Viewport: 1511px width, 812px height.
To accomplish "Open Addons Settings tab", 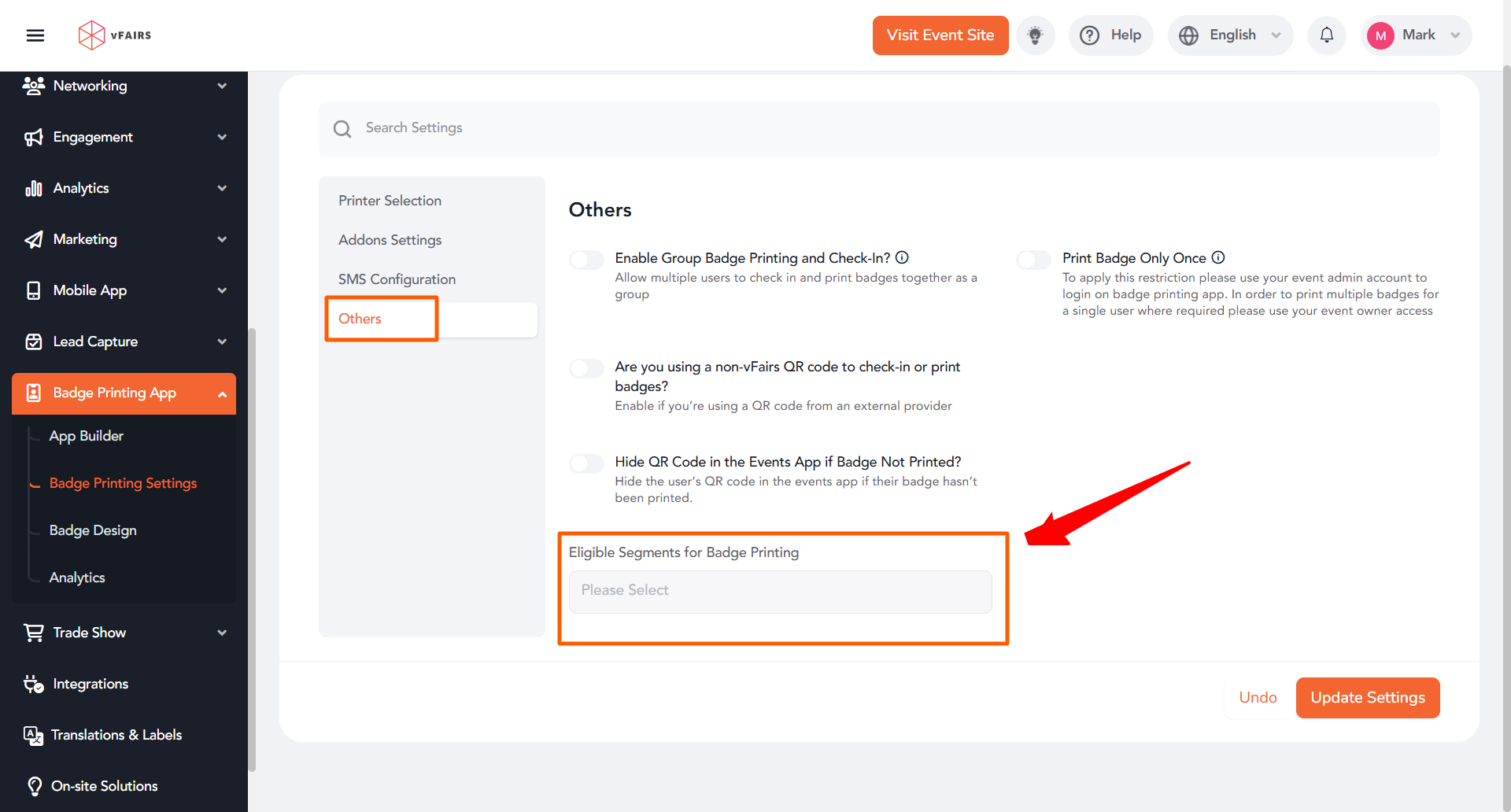I will click(390, 240).
